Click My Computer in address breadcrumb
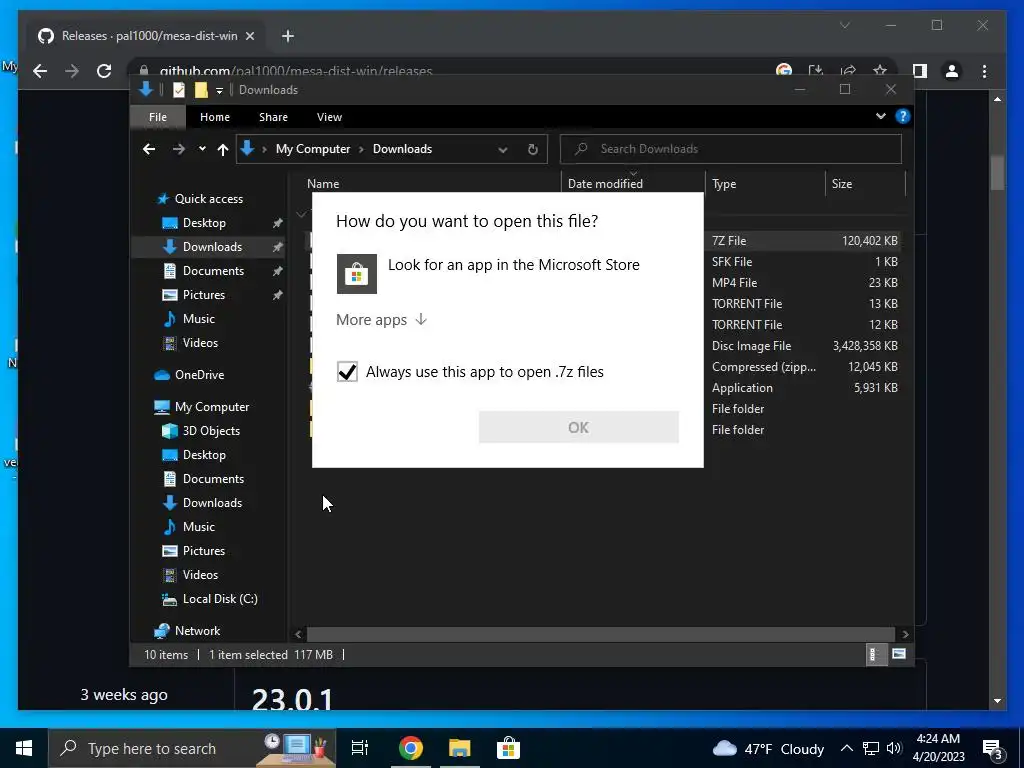1024x768 pixels. click(x=313, y=149)
